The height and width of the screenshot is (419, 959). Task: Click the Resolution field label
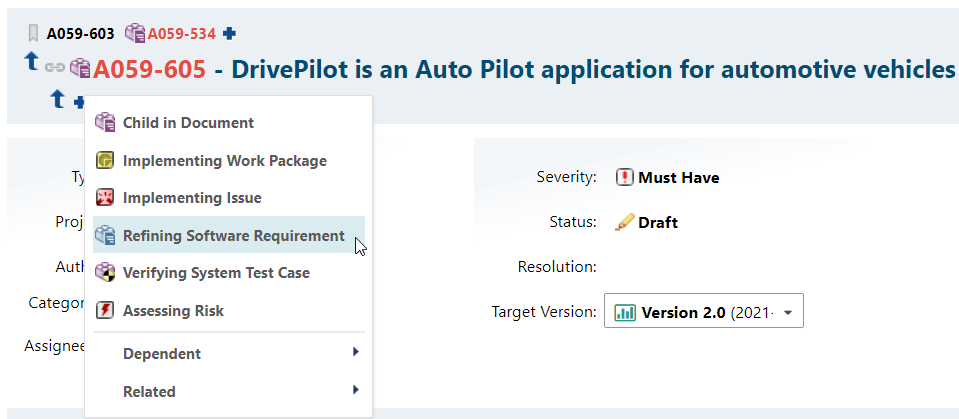click(557, 267)
